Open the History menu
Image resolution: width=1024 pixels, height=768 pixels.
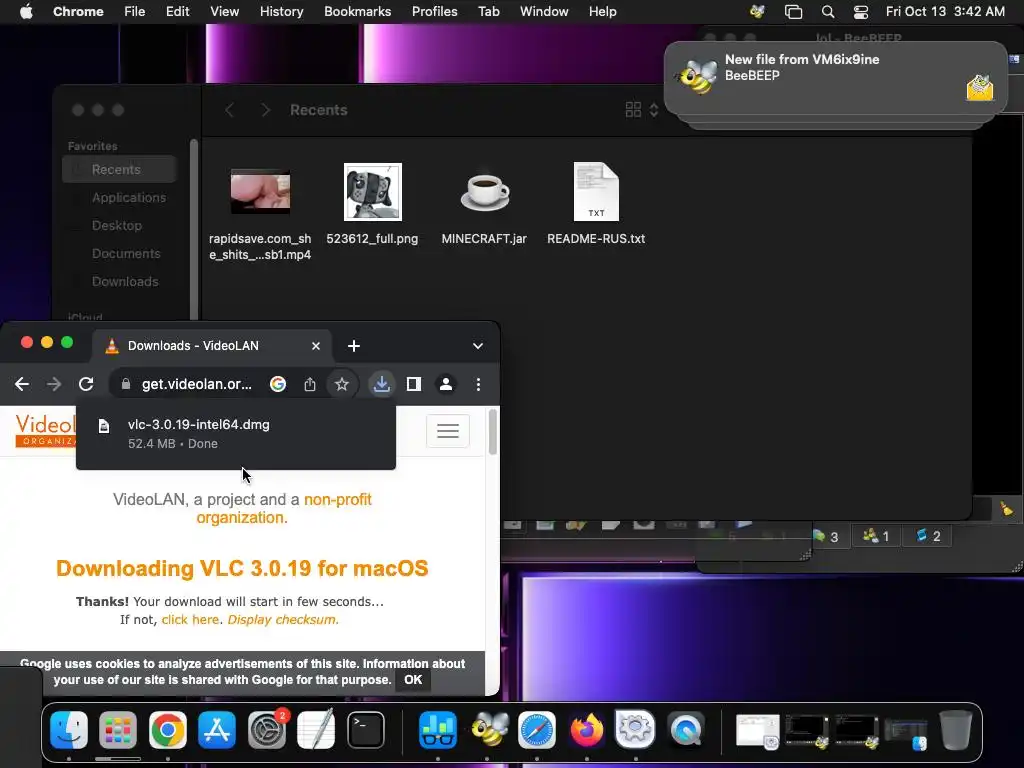281,11
